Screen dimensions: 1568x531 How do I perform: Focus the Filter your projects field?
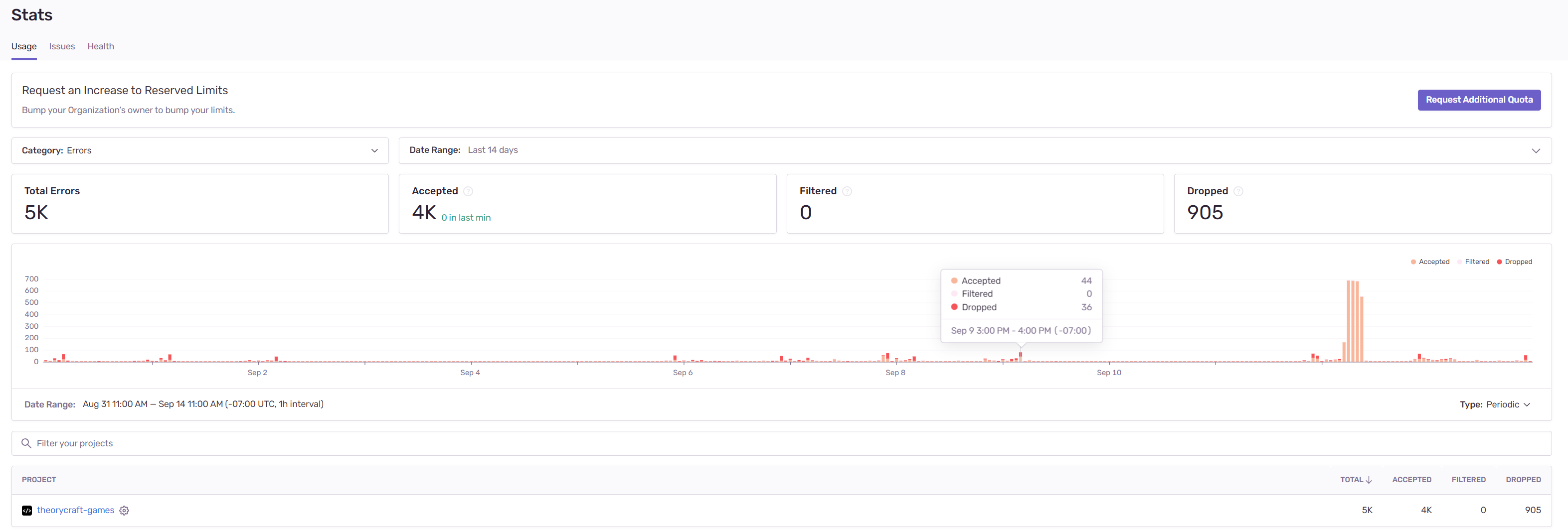[x=782, y=443]
